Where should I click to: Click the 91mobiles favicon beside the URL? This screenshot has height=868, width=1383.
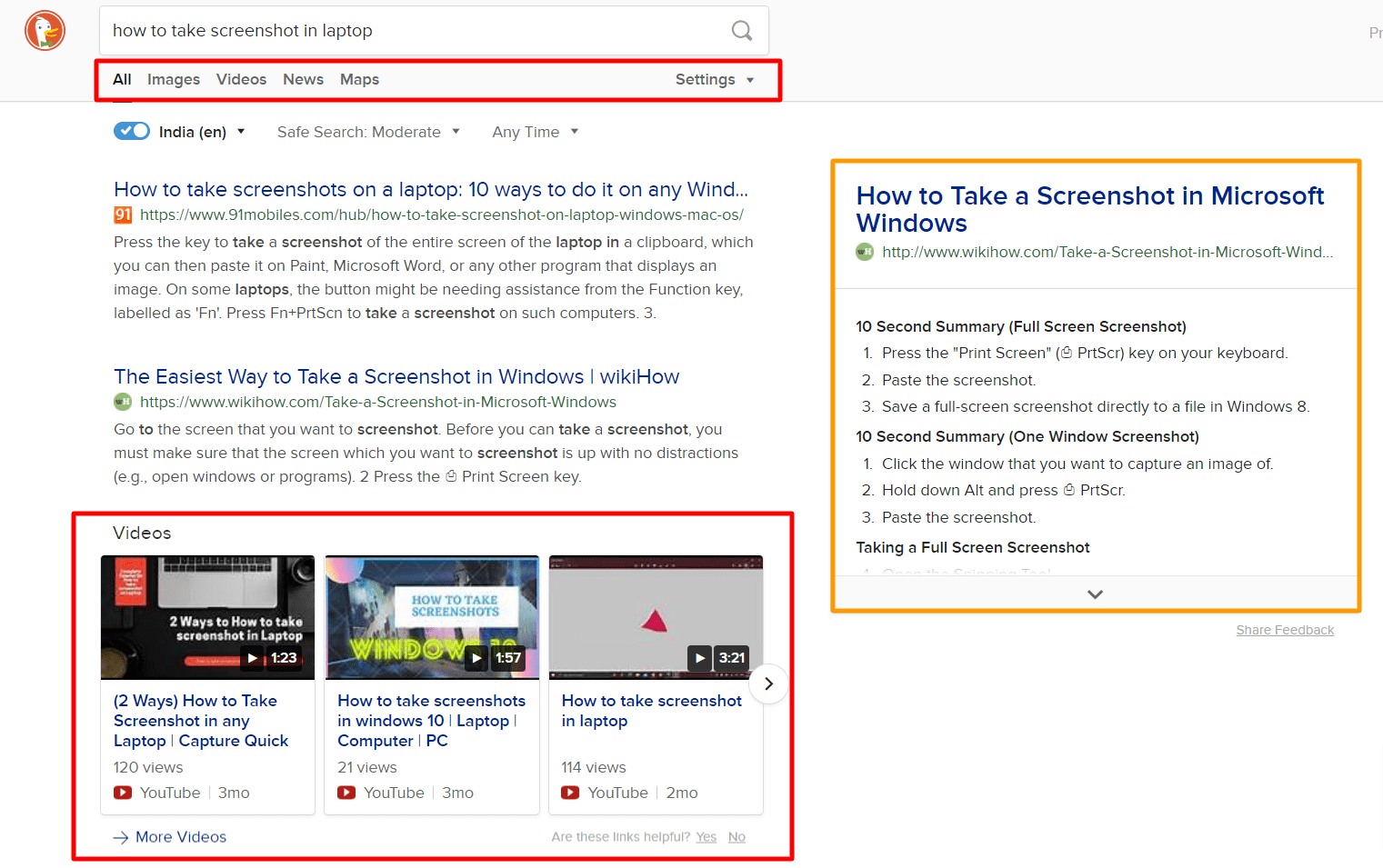pyautogui.click(x=123, y=215)
